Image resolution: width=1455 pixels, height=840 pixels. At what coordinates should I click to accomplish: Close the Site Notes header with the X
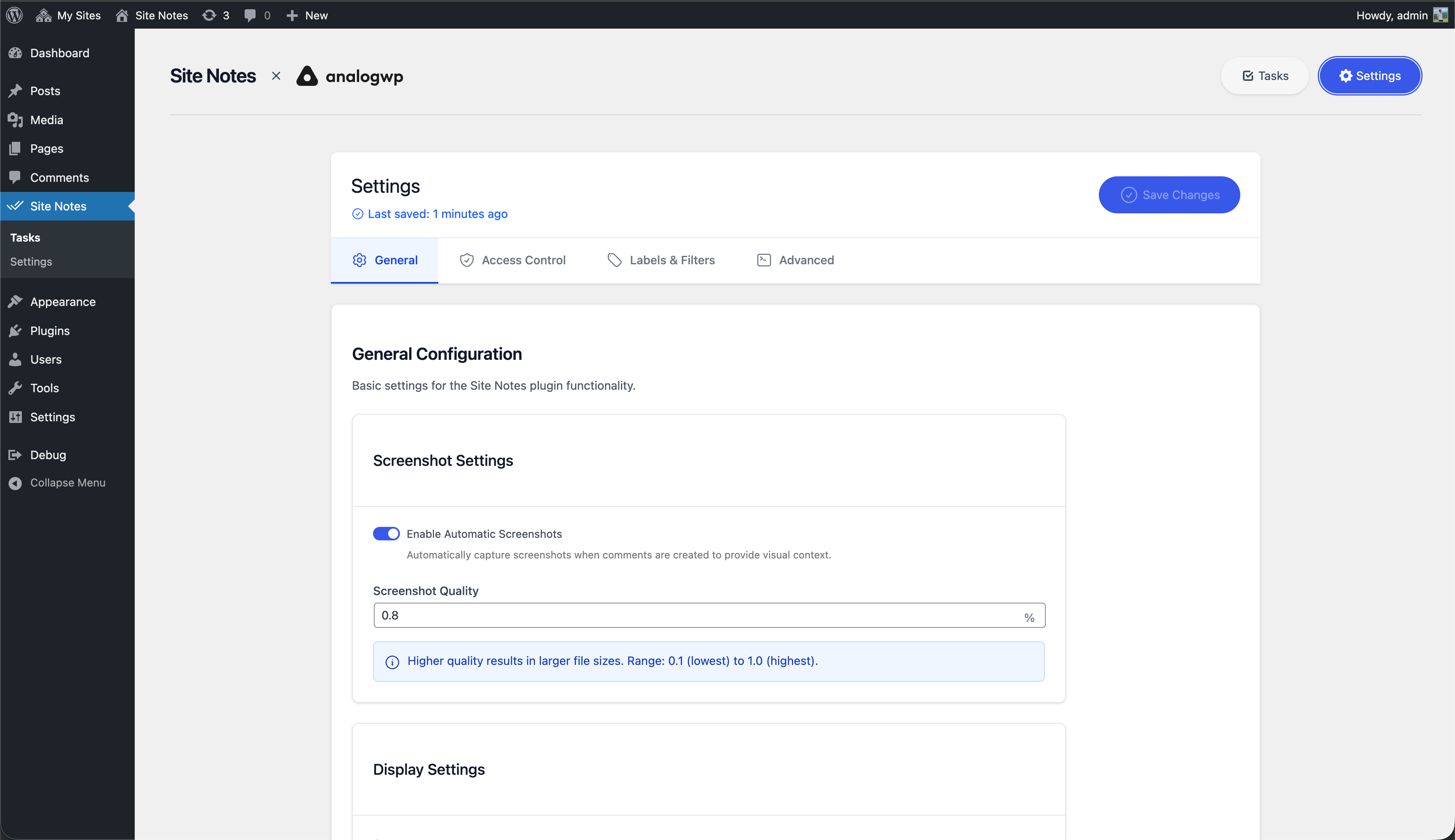276,76
